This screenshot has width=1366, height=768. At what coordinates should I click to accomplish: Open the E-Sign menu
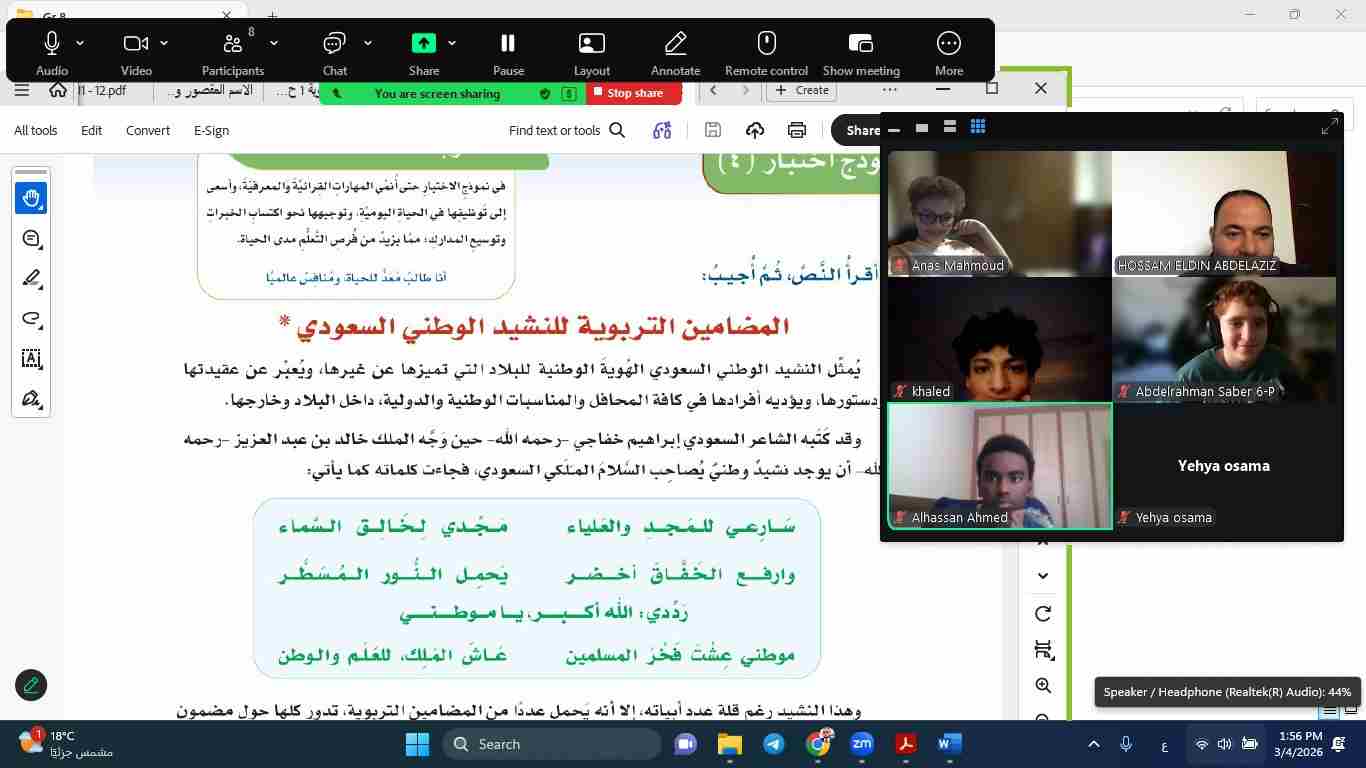click(x=211, y=130)
